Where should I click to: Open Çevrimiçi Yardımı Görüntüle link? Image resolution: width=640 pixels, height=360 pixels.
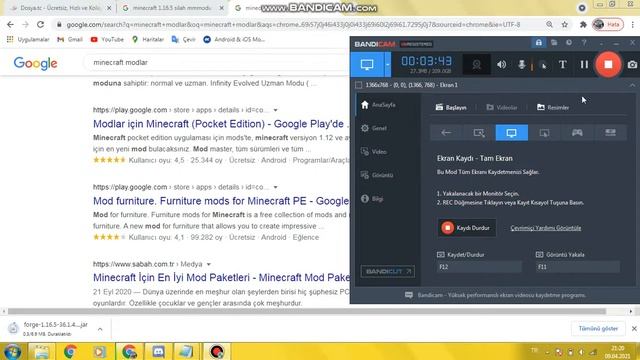coord(546,228)
